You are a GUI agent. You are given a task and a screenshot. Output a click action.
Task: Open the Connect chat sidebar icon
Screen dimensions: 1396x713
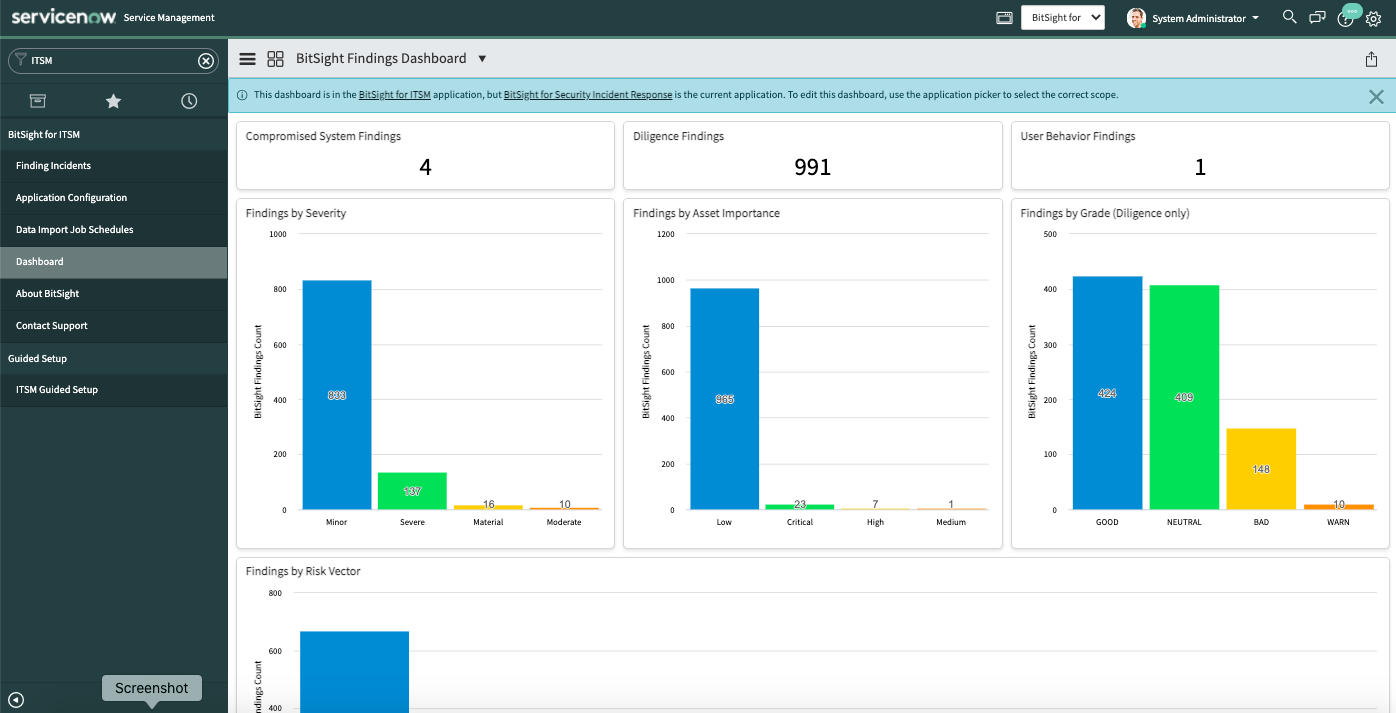click(x=1318, y=18)
